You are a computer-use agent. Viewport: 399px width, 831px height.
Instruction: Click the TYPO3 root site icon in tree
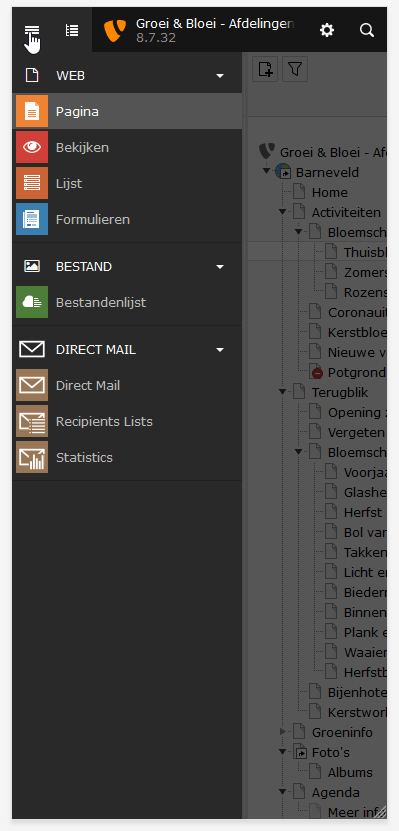tap(267, 152)
